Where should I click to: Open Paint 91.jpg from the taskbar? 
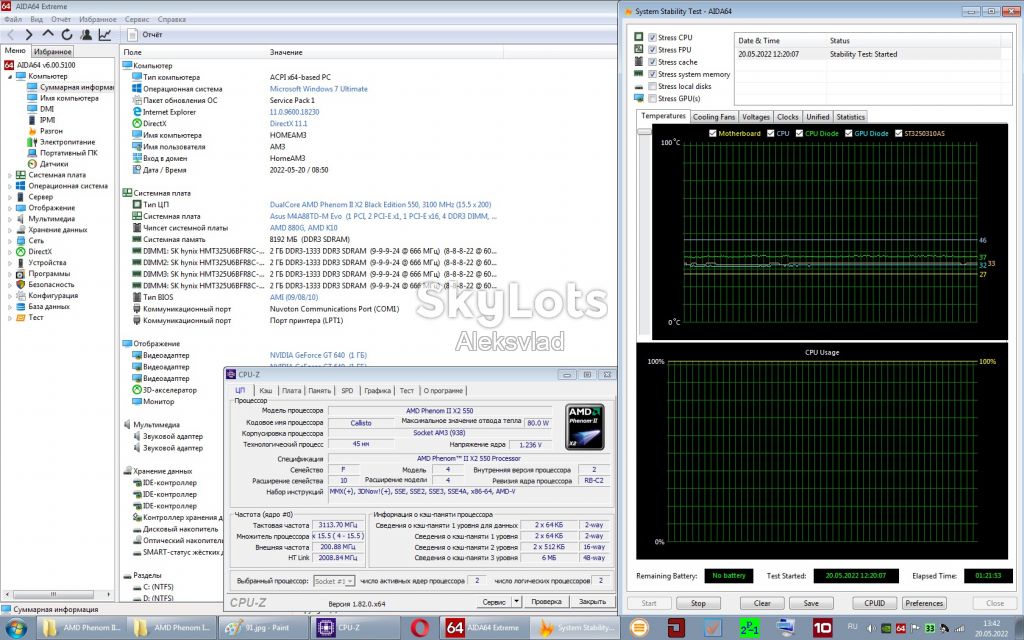tap(264, 628)
